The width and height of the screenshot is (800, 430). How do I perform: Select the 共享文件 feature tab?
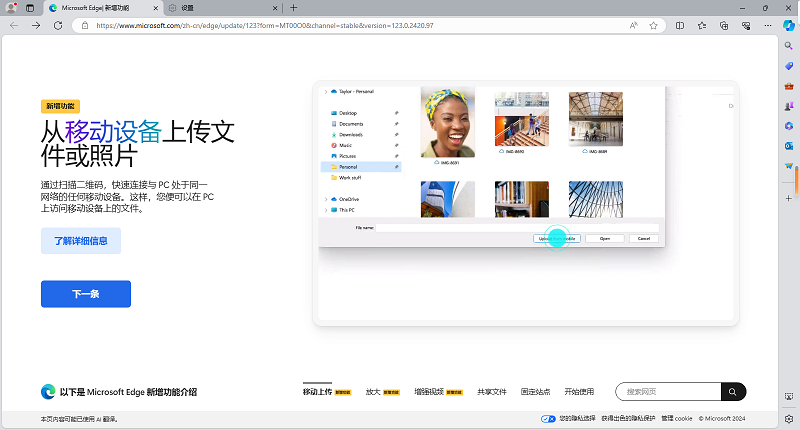point(492,392)
